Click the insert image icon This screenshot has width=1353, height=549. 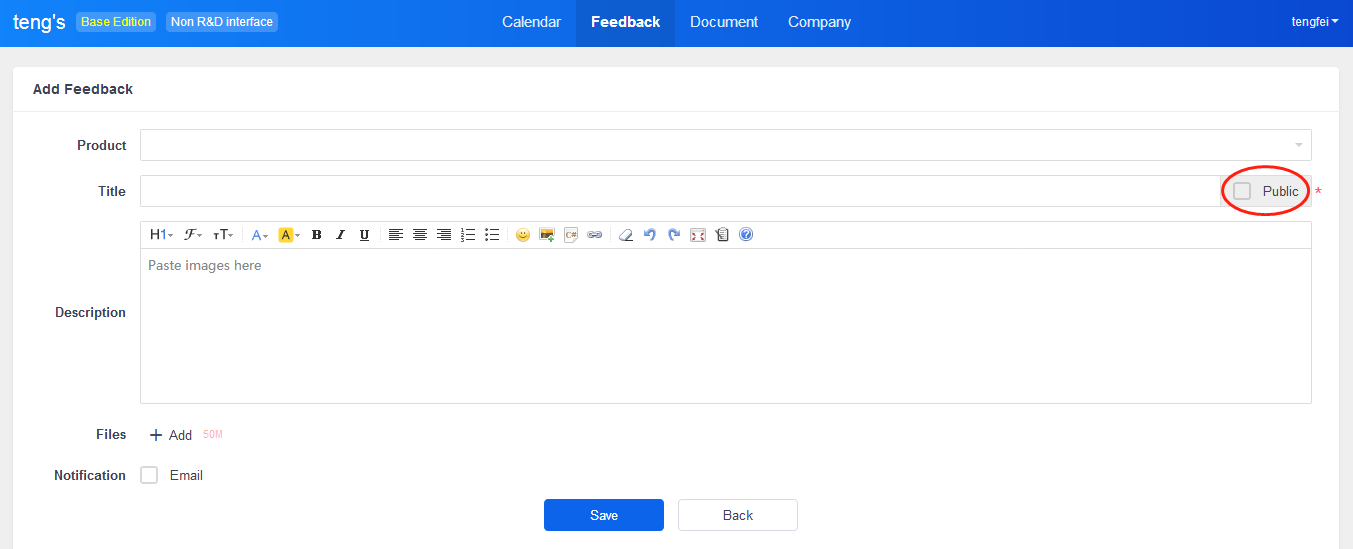pos(546,235)
